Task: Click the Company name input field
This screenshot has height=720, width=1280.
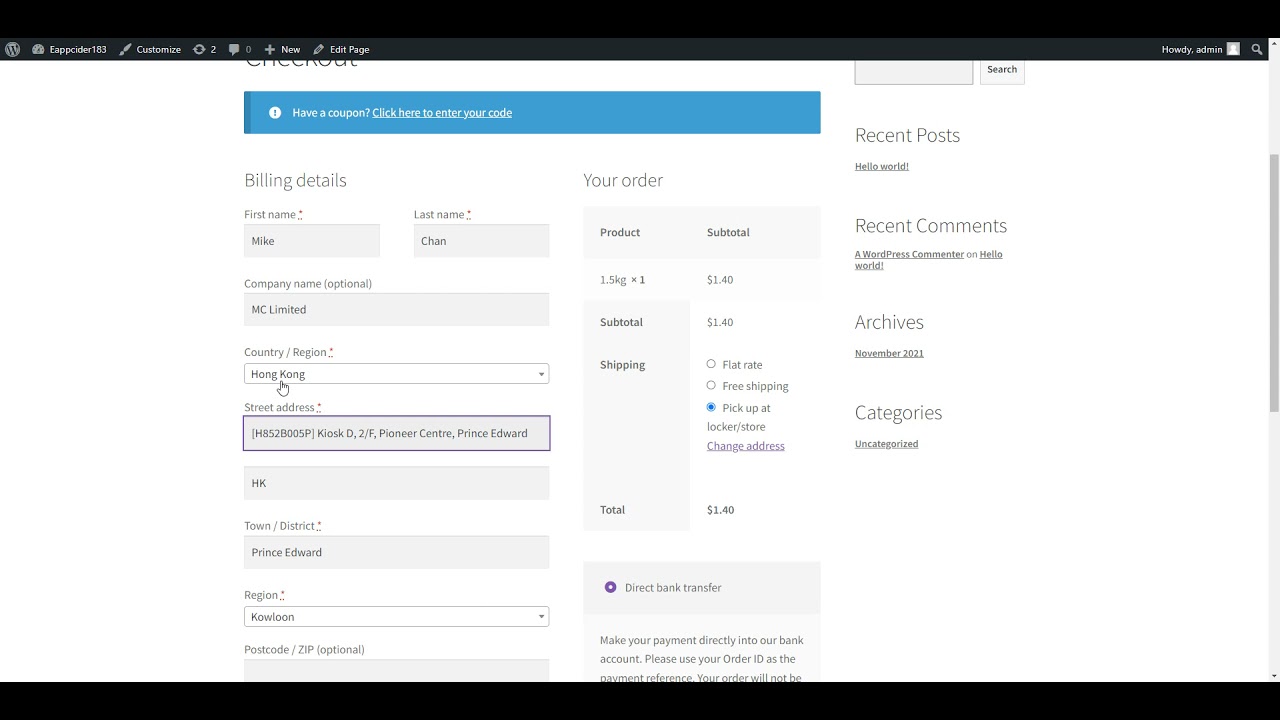Action: click(396, 309)
